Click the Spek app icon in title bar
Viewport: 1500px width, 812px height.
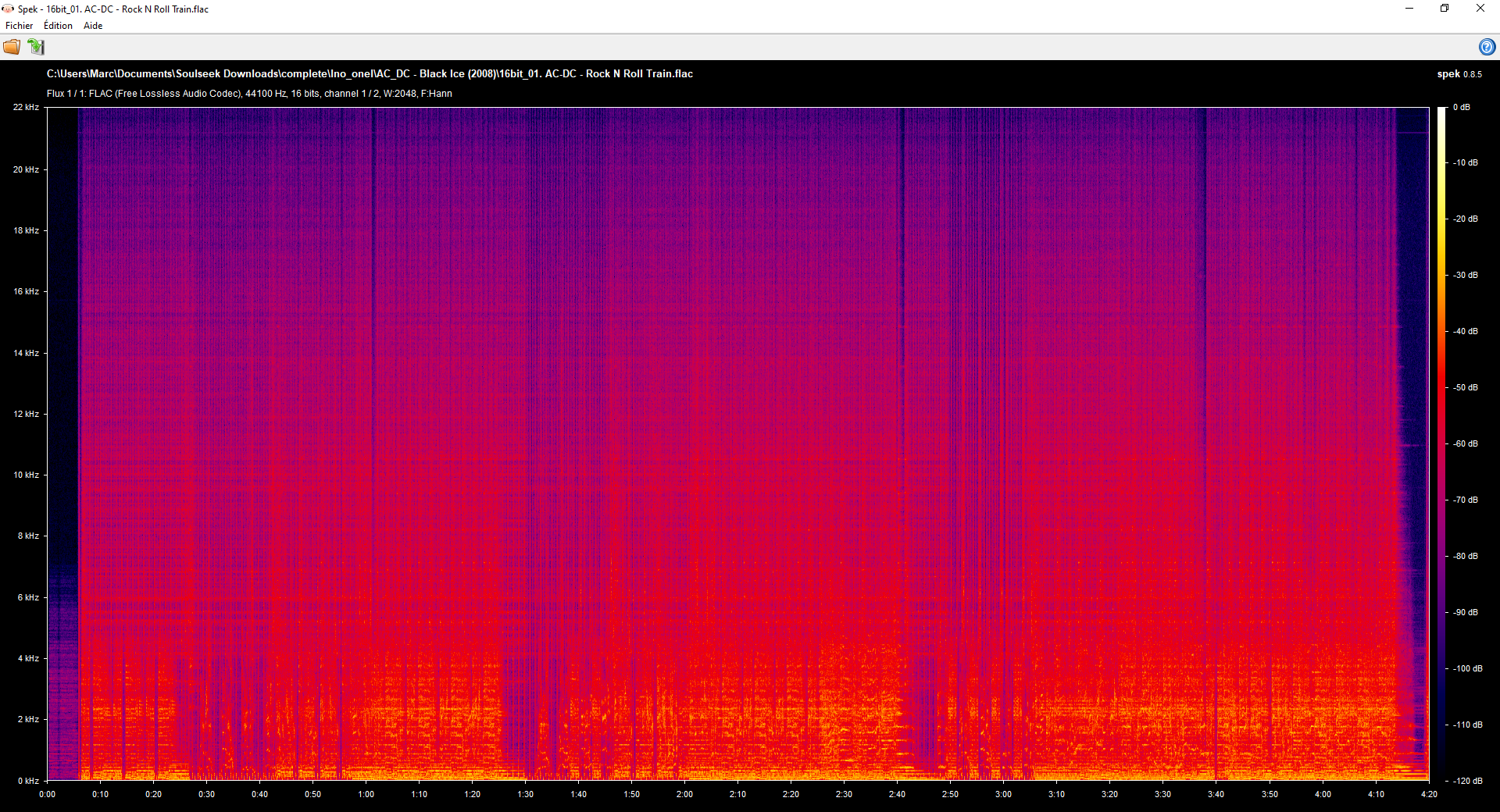(x=8, y=9)
